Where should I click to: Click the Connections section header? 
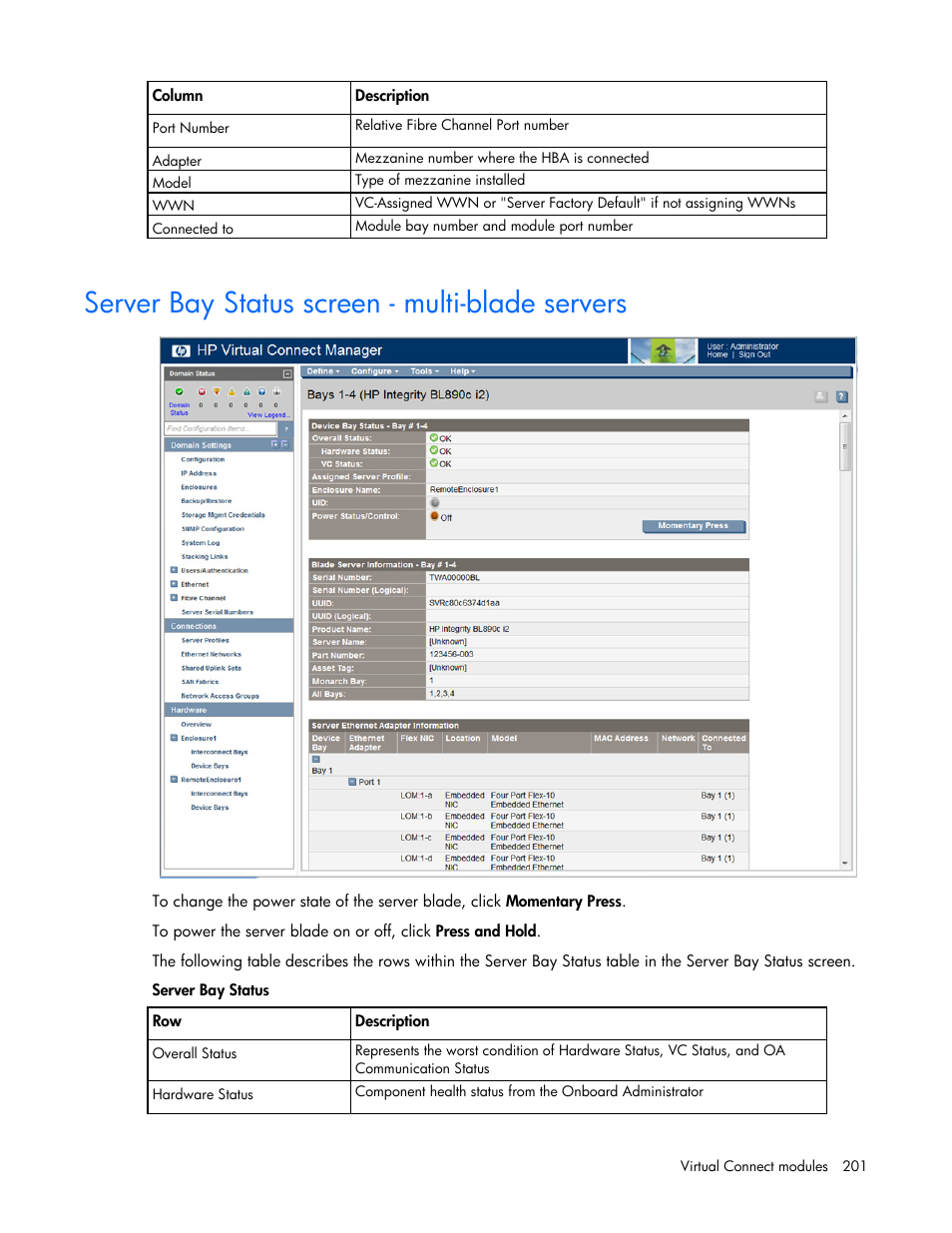(x=229, y=626)
